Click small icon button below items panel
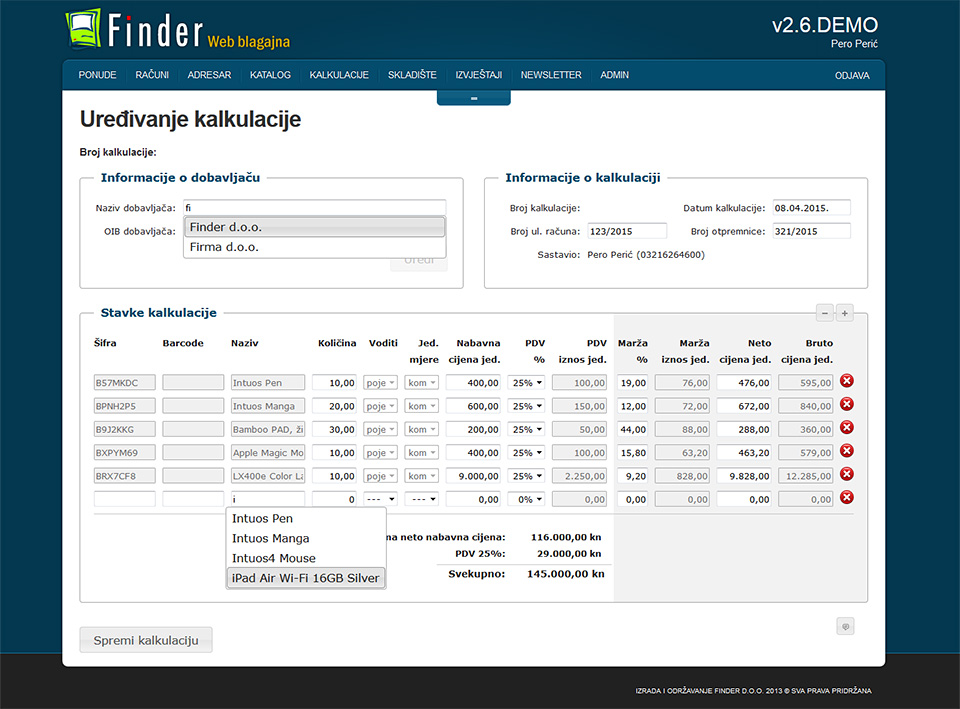This screenshot has height=709, width=960. pyautogui.click(x=845, y=627)
